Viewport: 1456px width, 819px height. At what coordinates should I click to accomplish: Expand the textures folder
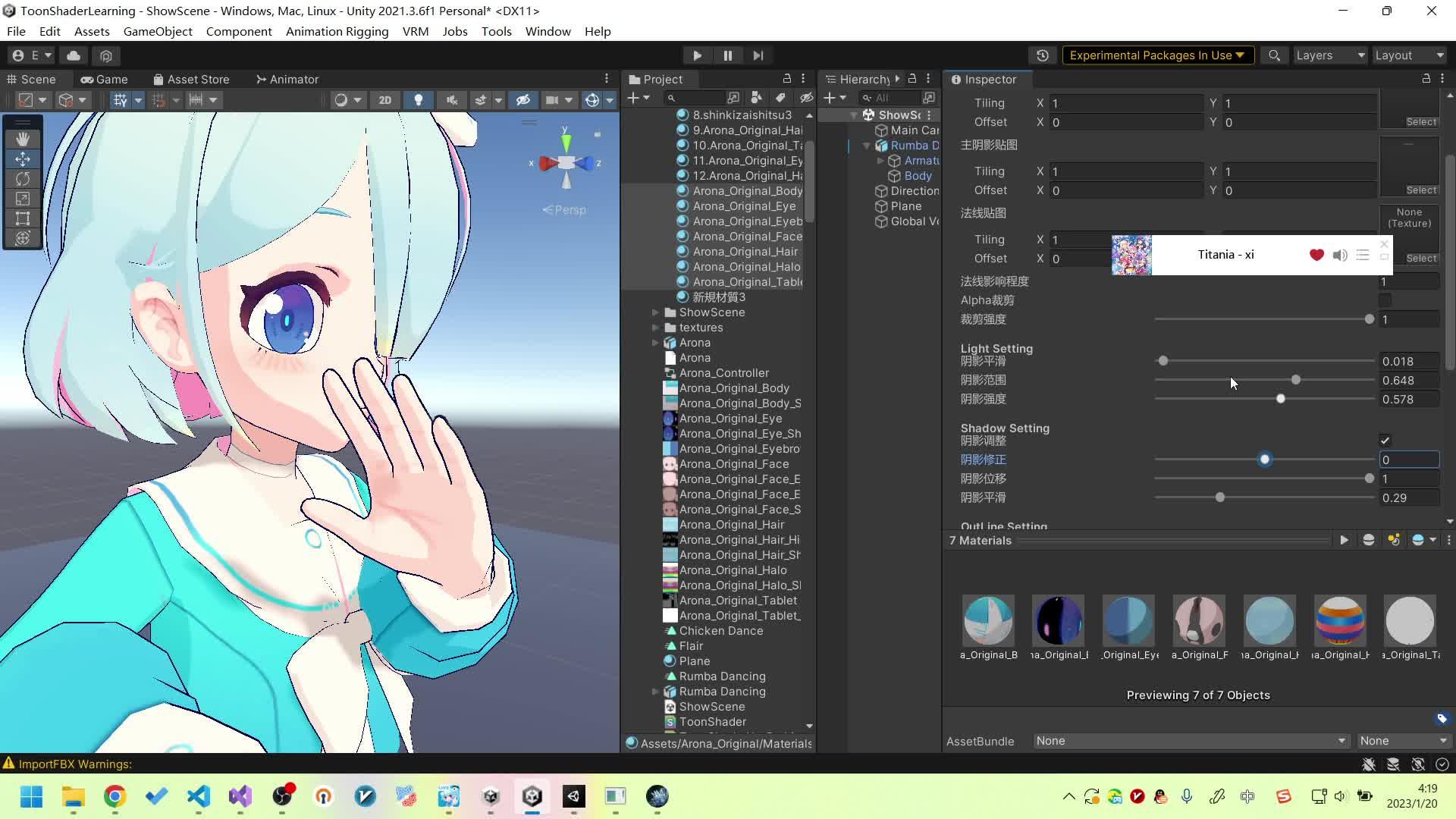point(655,328)
